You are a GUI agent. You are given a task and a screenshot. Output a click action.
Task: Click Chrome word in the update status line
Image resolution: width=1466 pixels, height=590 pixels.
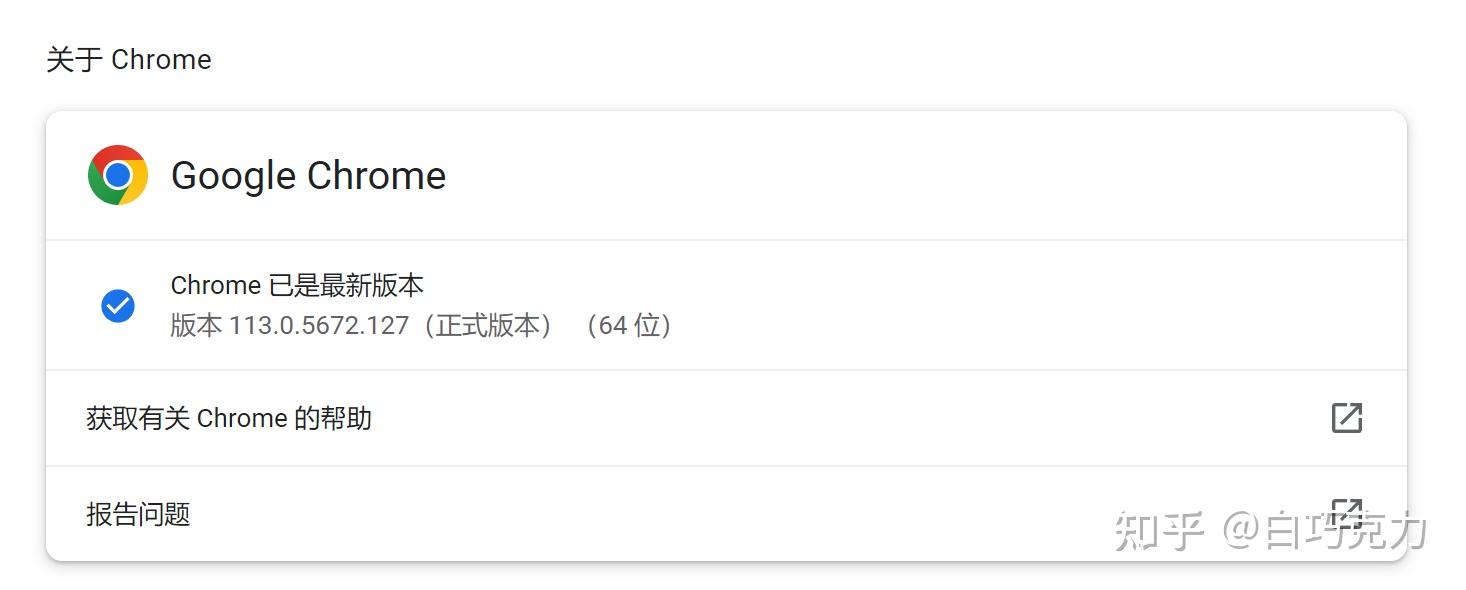point(215,286)
